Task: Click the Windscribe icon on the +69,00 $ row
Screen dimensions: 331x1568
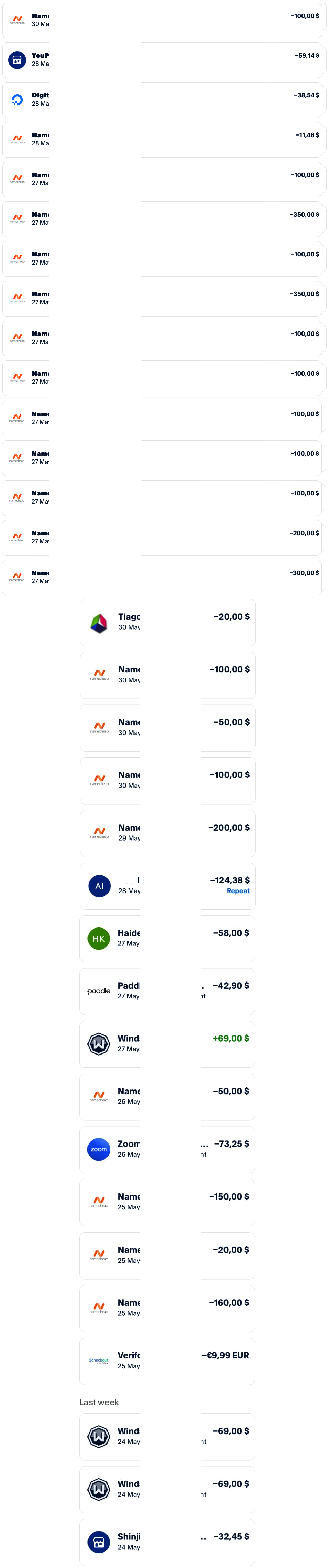Action: tap(99, 1044)
